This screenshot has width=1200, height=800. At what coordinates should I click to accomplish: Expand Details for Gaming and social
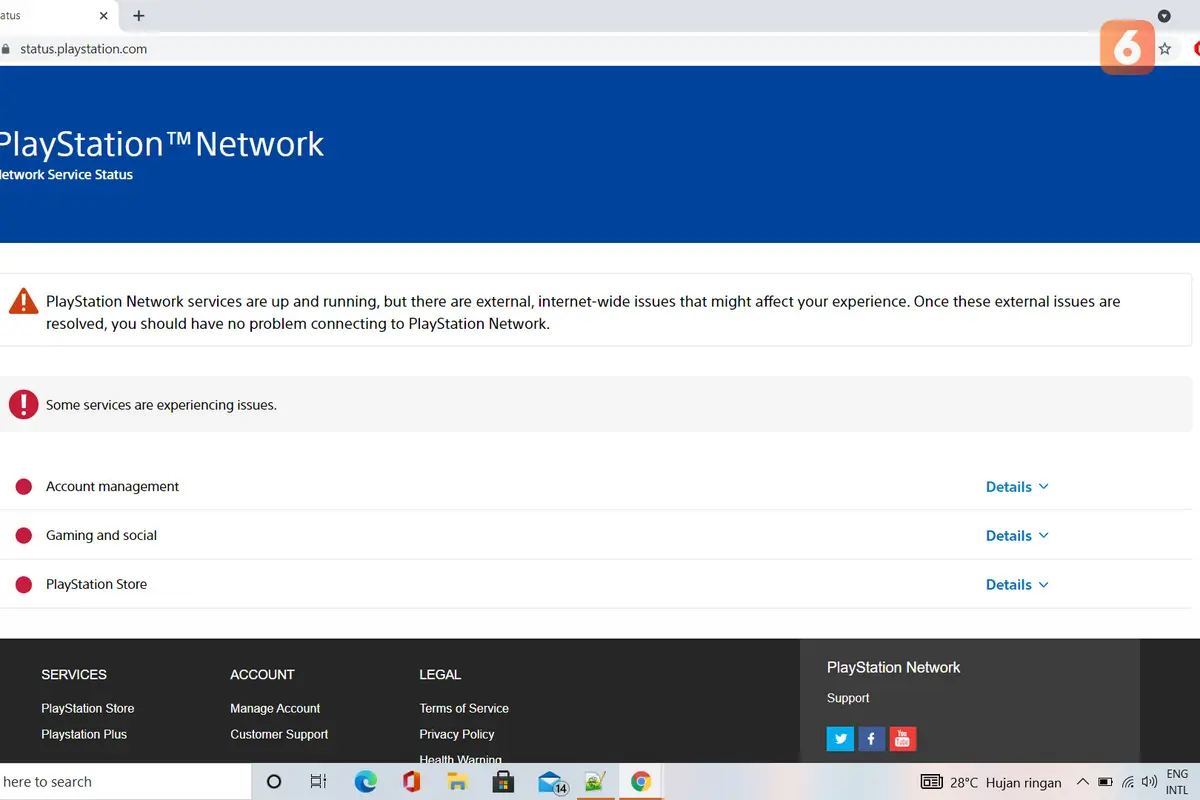click(1017, 536)
